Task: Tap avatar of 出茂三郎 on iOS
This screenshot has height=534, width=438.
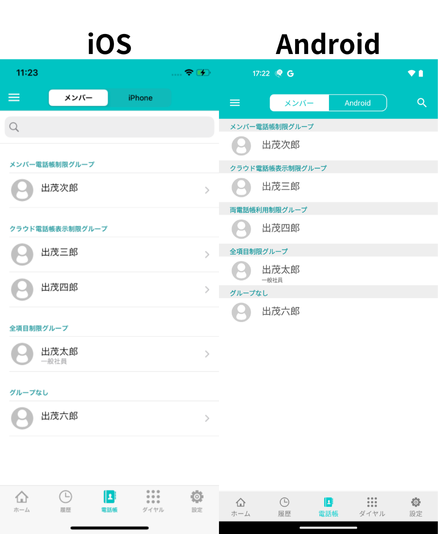Action: [x=22, y=254]
